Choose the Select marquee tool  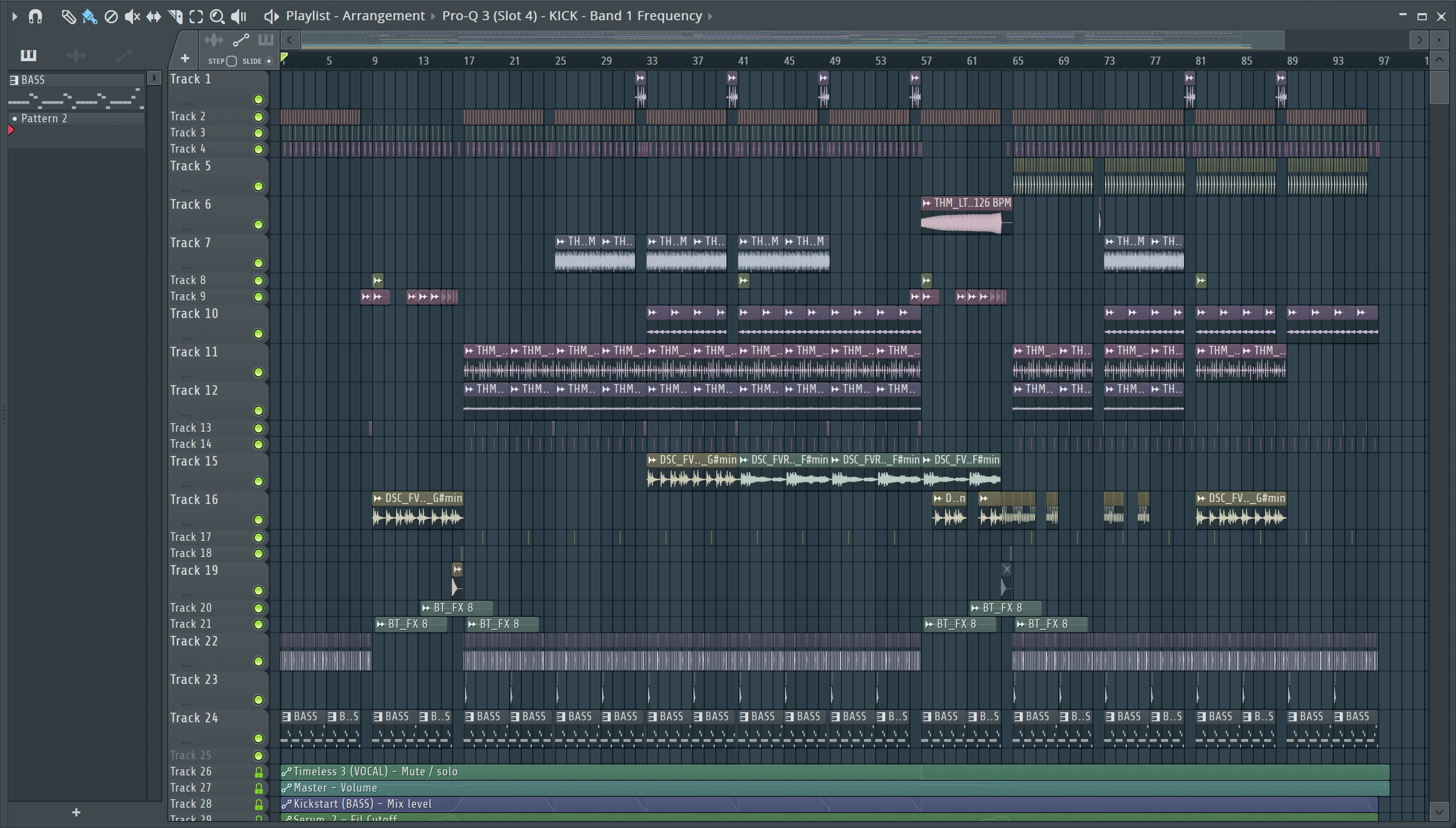pyautogui.click(x=196, y=17)
